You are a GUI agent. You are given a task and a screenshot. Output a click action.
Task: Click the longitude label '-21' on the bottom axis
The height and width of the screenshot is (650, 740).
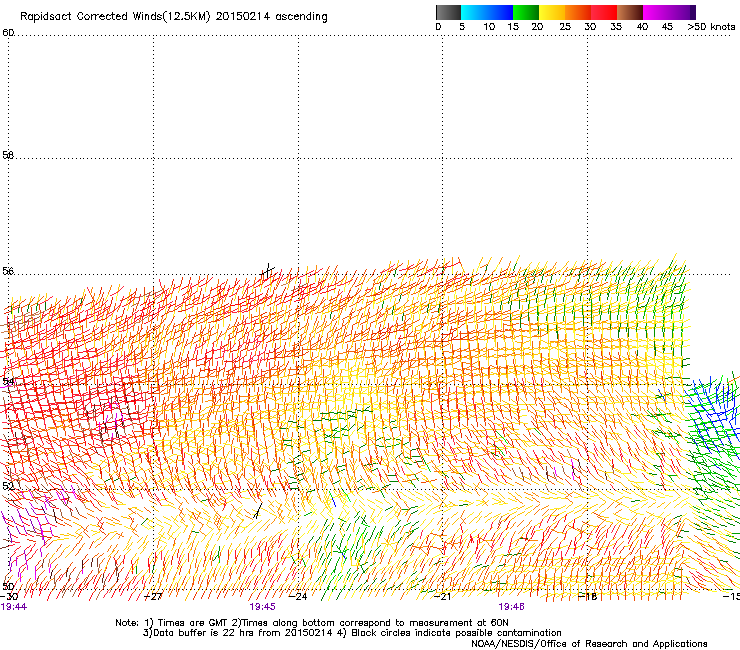coord(442,597)
